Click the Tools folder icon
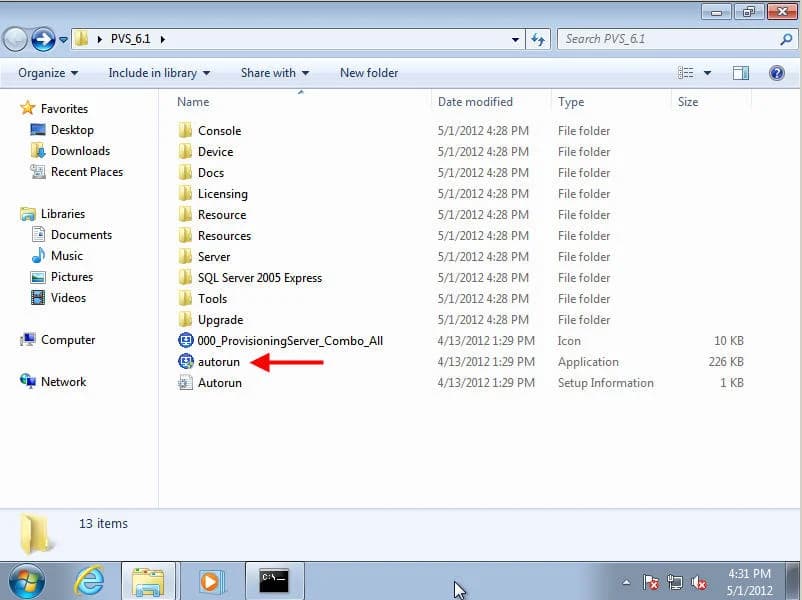 coord(185,298)
